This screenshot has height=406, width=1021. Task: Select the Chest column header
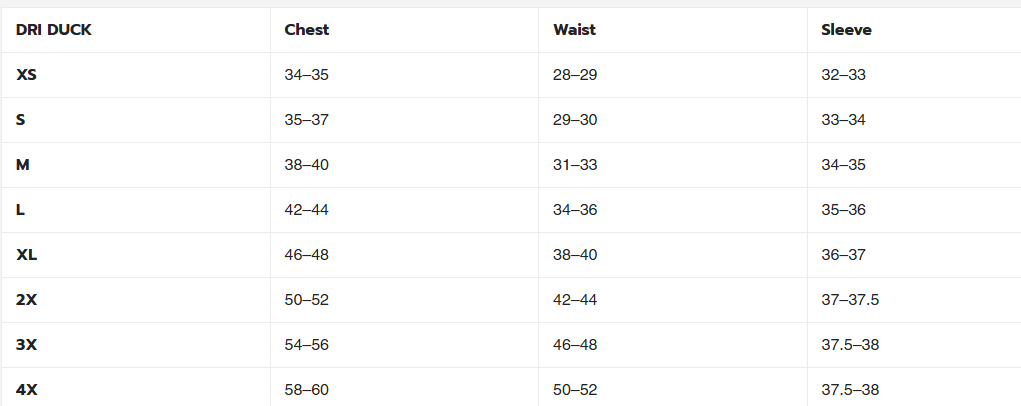(307, 30)
